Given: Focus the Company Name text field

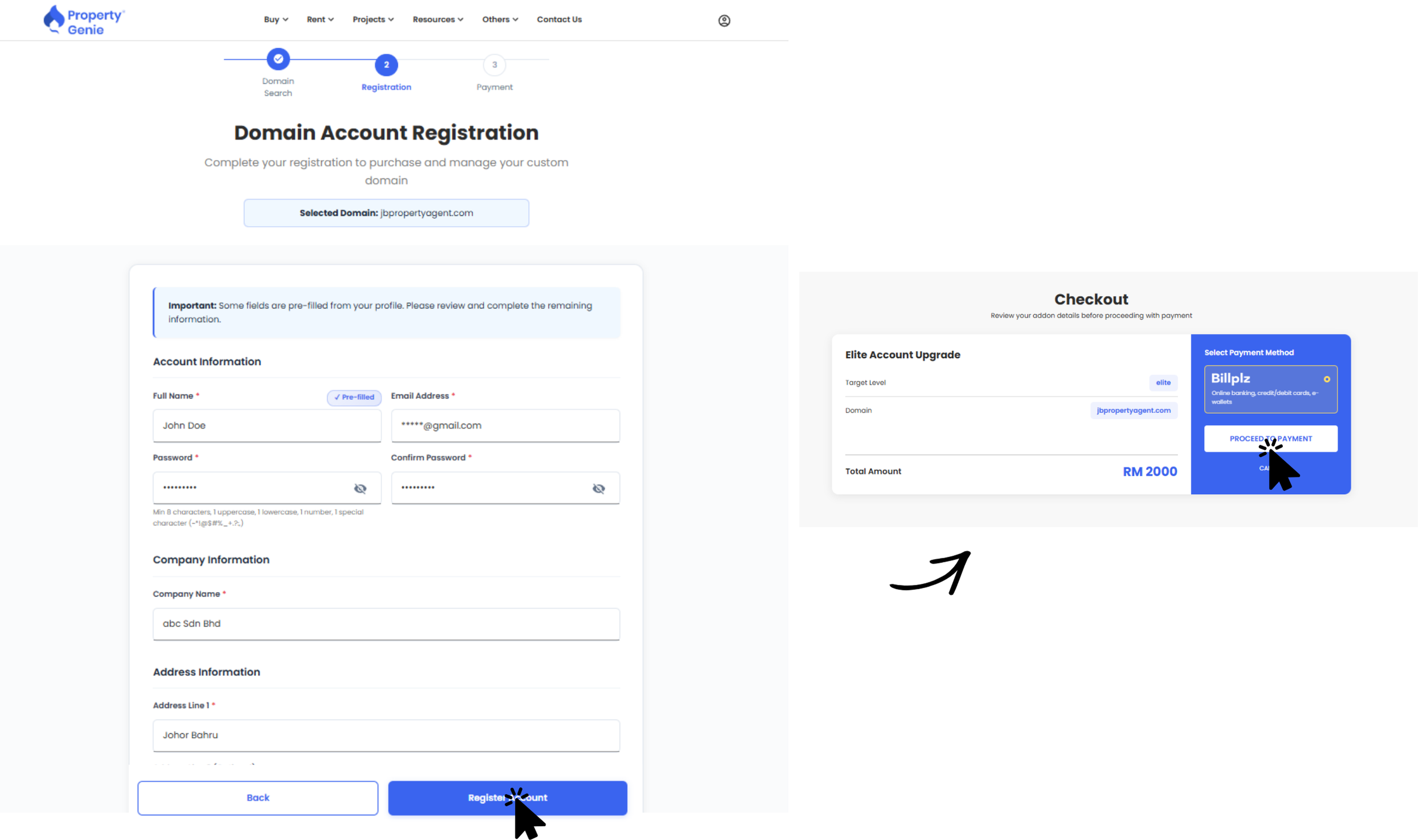Looking at the screenshot, I should click(386, 623).
